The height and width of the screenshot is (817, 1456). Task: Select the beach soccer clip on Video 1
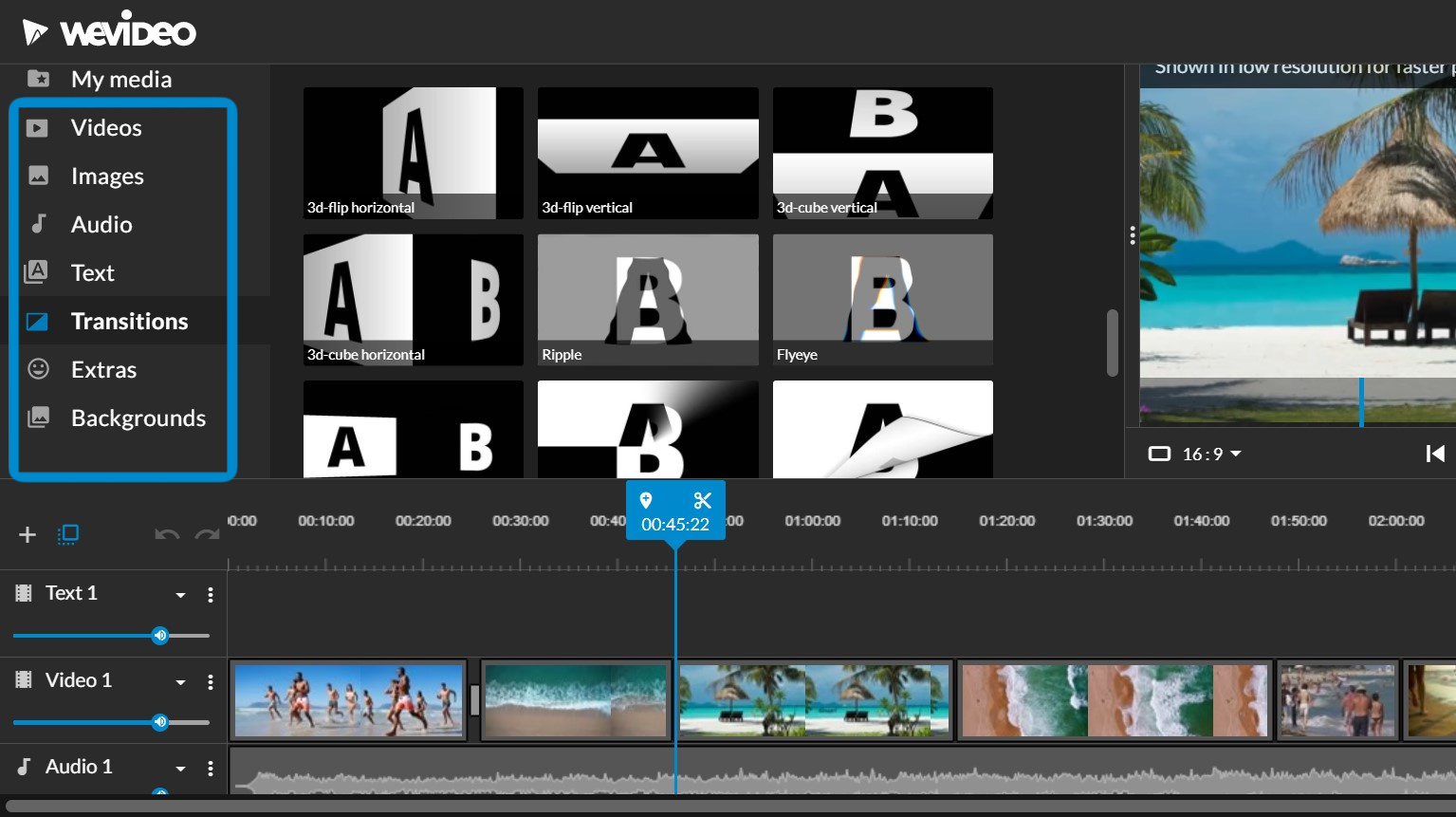pyautogui.click(x=349, y=700)
